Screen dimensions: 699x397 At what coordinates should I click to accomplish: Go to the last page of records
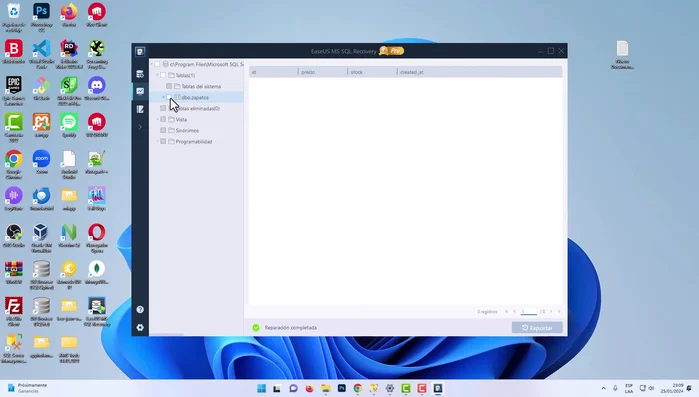pyautogui.click(x=559, y=311)
